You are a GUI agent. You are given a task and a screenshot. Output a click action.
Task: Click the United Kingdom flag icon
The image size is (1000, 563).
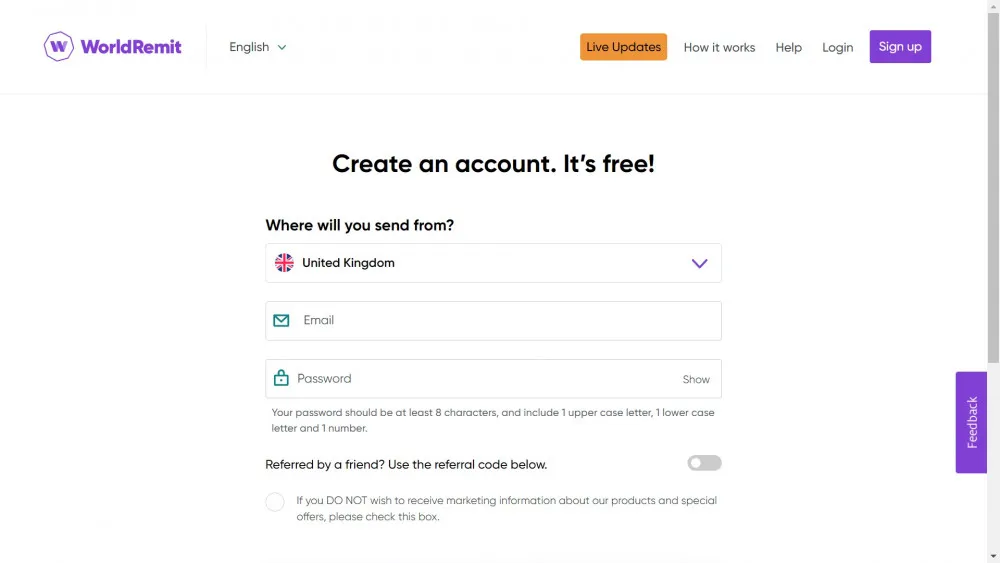(x=284, y=263)
